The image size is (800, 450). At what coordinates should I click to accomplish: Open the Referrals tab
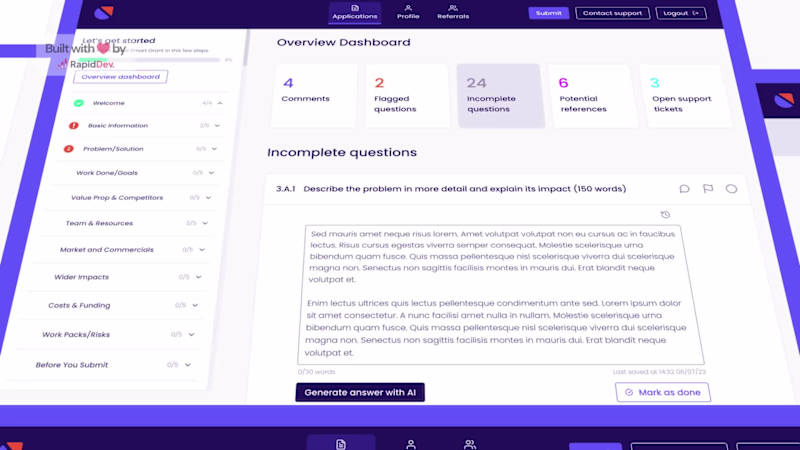pos(453,12)
